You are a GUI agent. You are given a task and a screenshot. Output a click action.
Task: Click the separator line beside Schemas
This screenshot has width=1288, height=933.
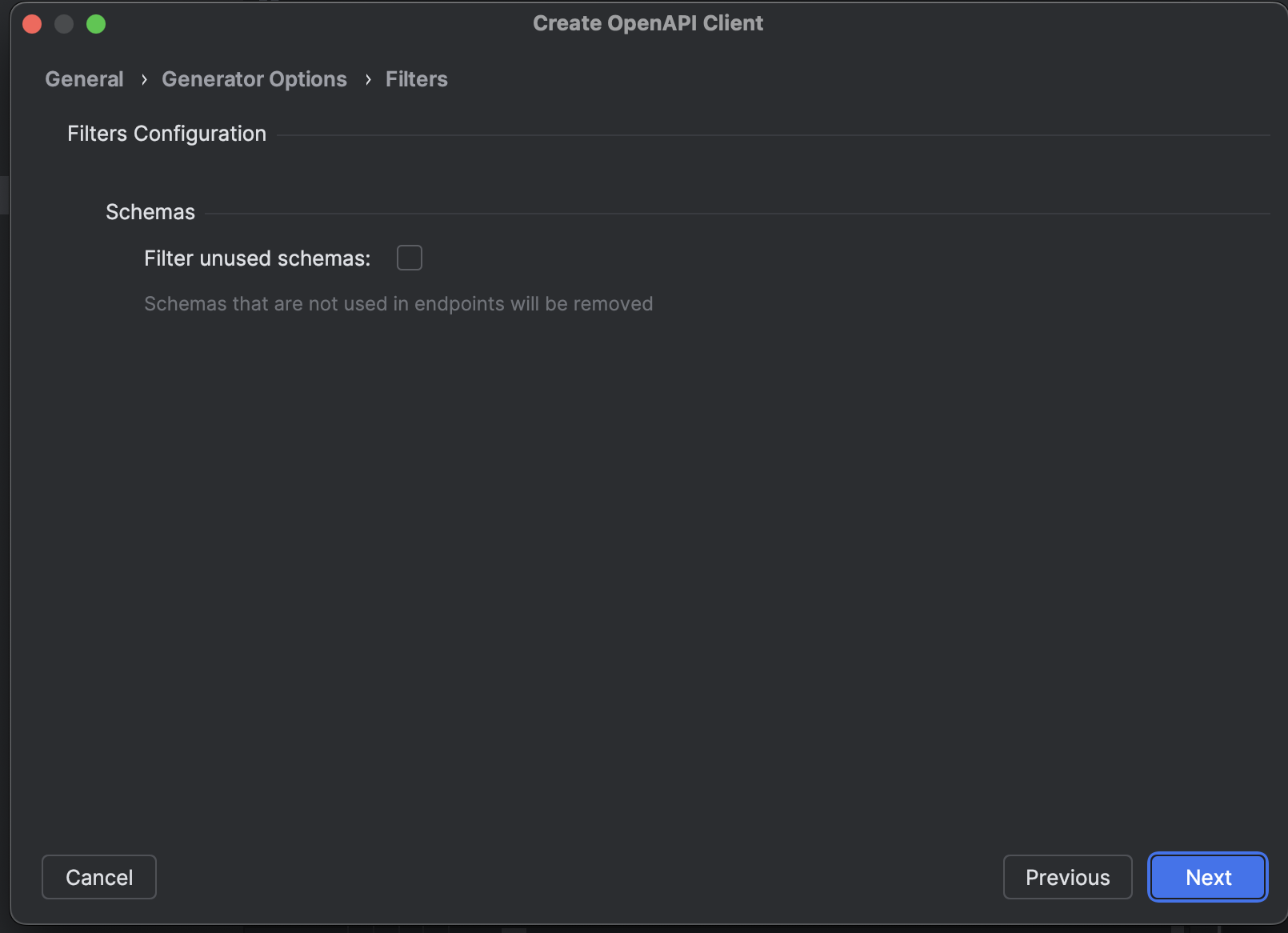pos(736,214)
